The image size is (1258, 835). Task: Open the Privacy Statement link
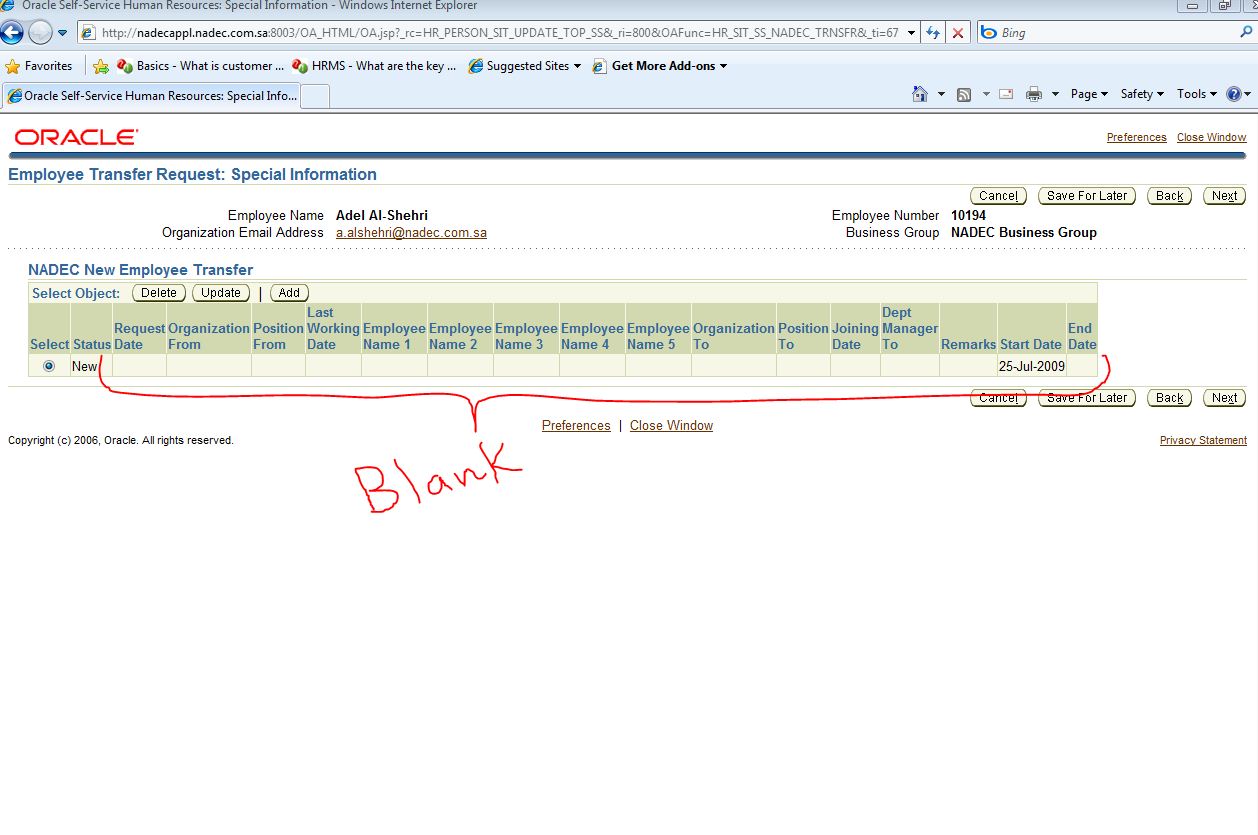pos(1203,441)
